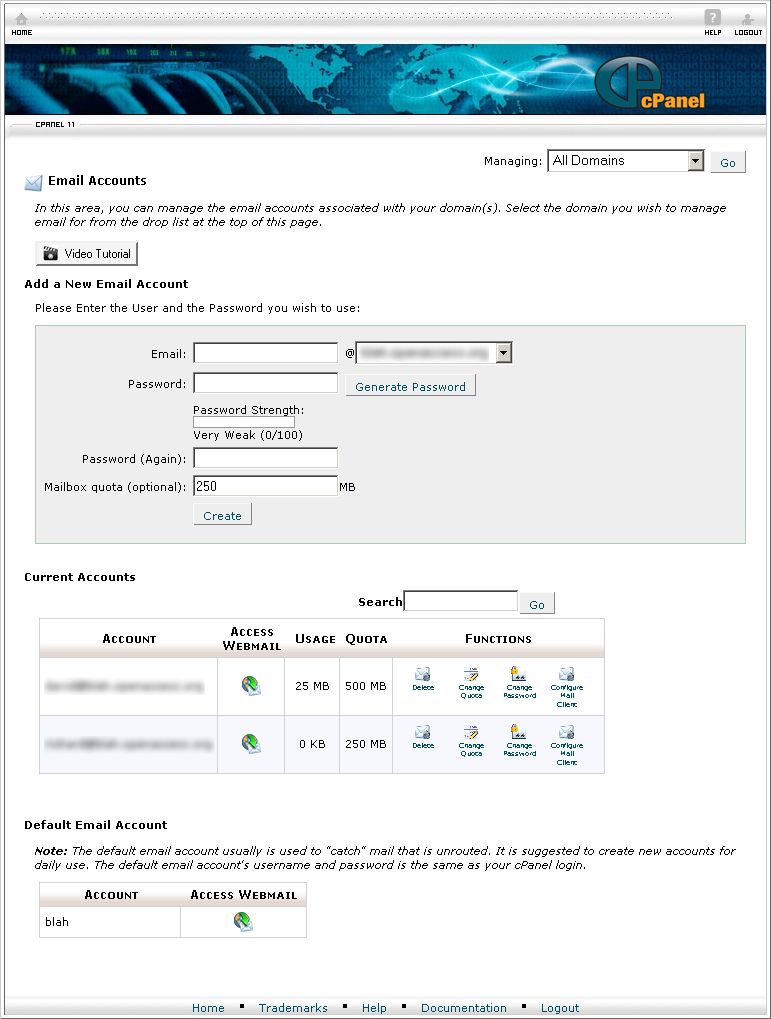Click the cPanel logo in banner
771x1019 pixels.
pyautogui.click(x=649, y=82)
